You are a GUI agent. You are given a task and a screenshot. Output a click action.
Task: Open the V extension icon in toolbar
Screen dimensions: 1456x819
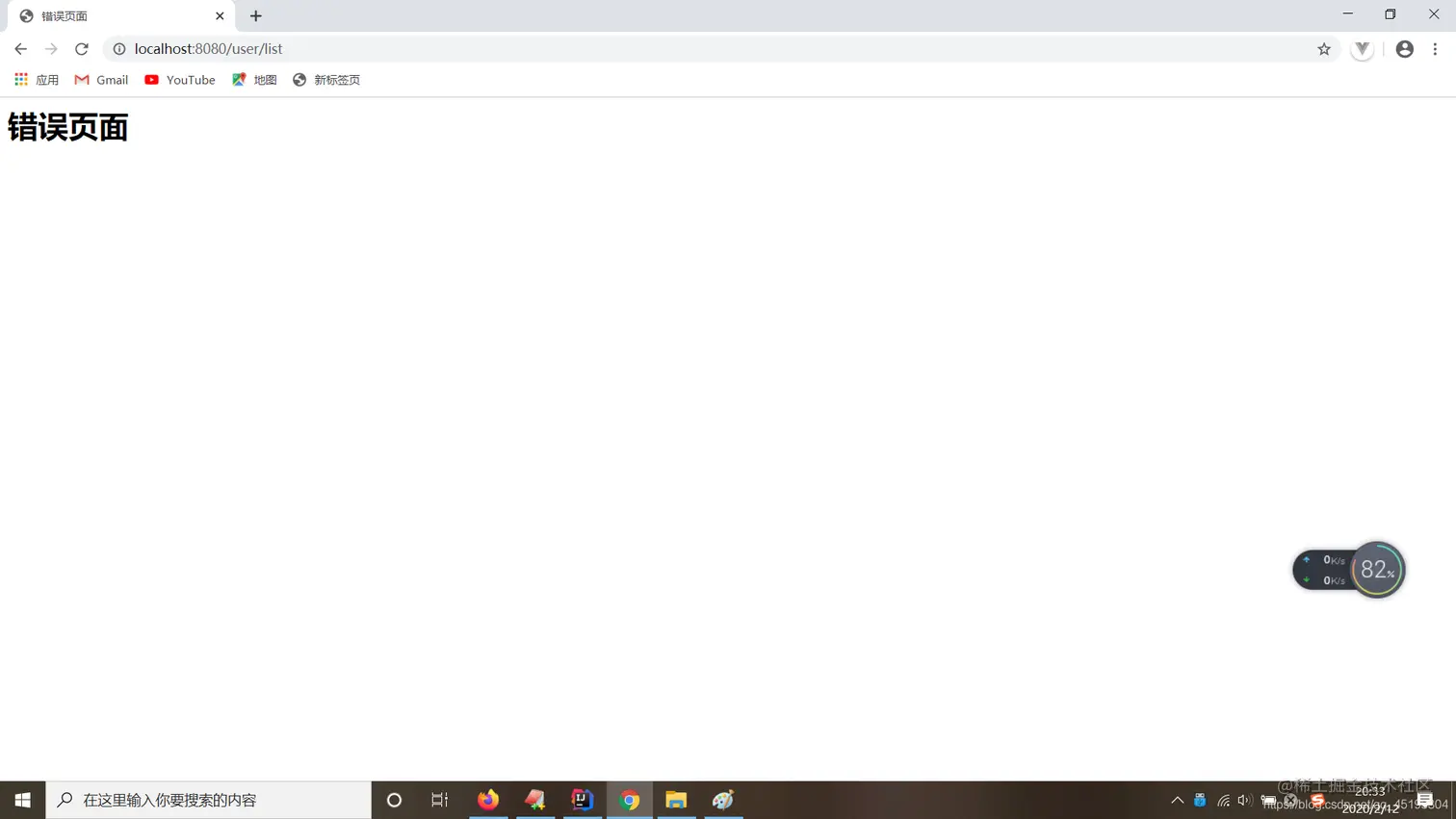click(x=1362, y=49)
